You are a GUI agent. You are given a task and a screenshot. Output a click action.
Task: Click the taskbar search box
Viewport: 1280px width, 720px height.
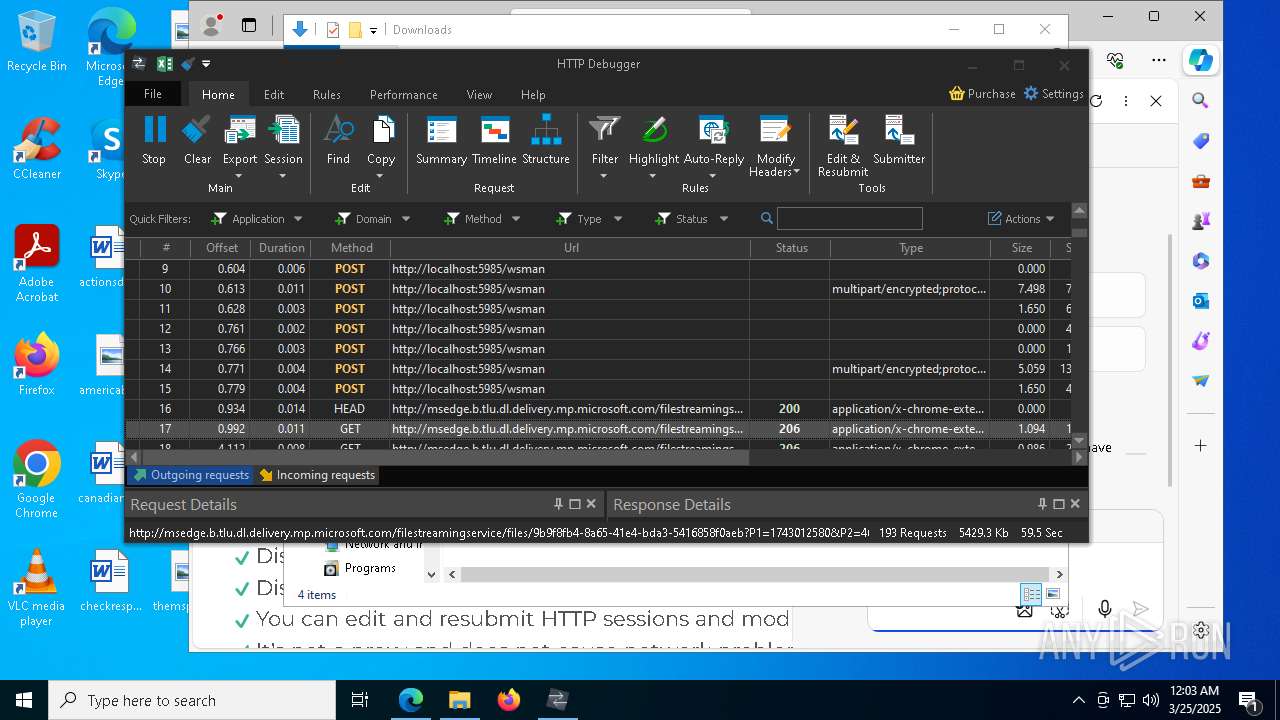(192, 700)
